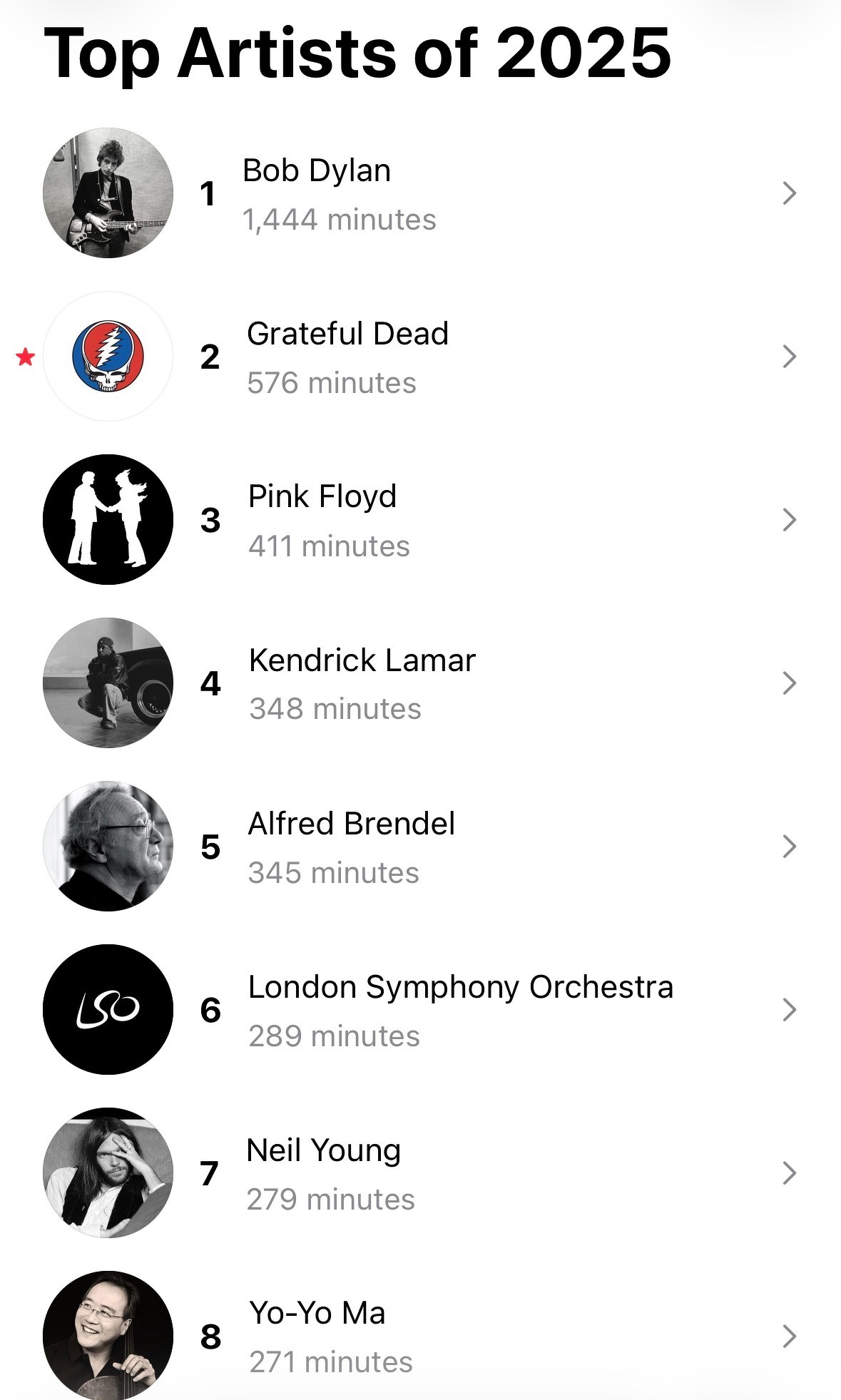Click the chevron for Pink Floyd
841x1400 pixels.
(x=789, y=519)
